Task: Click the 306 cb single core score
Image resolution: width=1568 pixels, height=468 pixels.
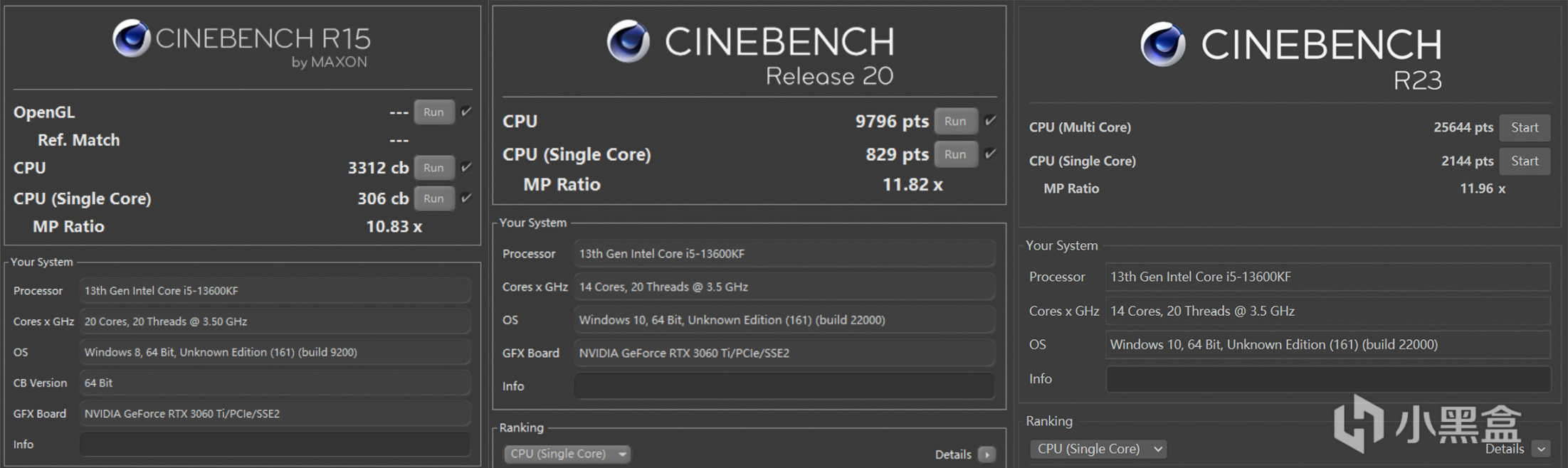Action: click(383, 198)
